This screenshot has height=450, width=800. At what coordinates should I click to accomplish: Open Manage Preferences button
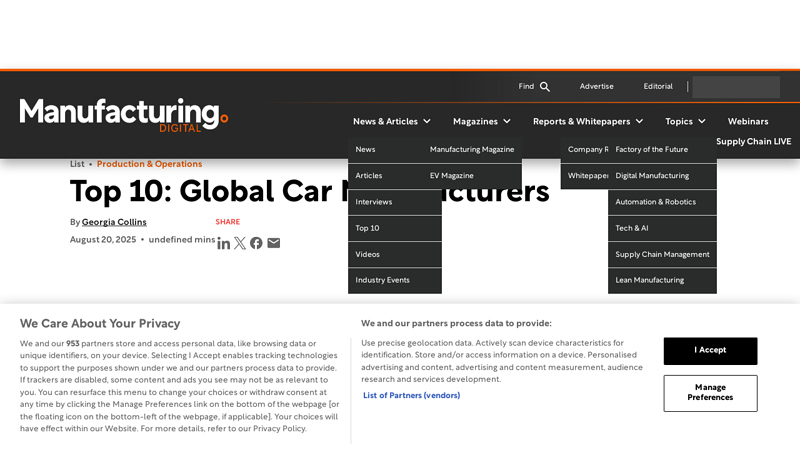click(710, 393)
